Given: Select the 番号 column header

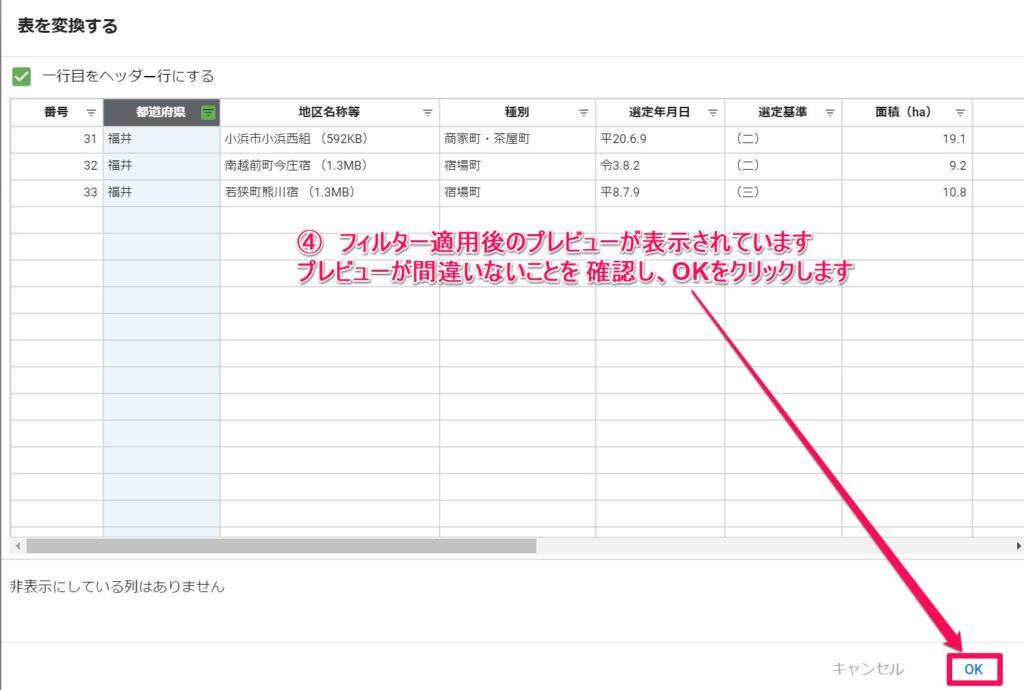Looking at the screenshot, I should click(57, 112).
